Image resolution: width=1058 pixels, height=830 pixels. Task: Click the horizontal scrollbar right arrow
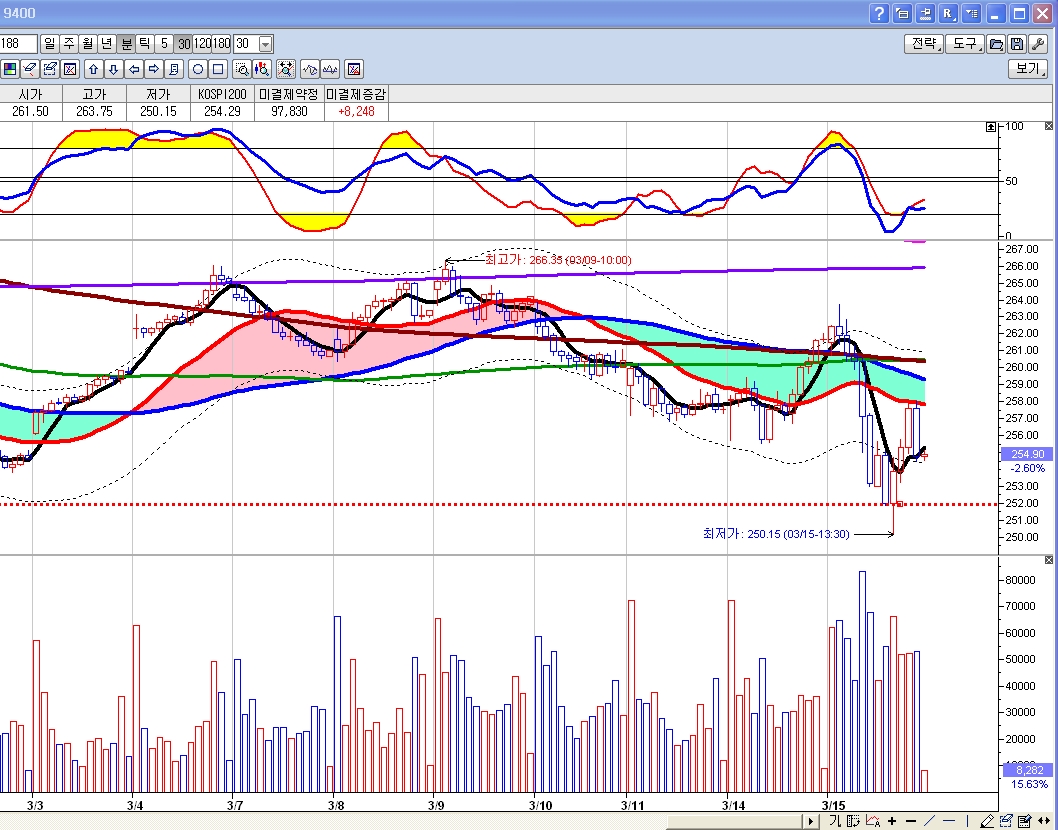810,821
